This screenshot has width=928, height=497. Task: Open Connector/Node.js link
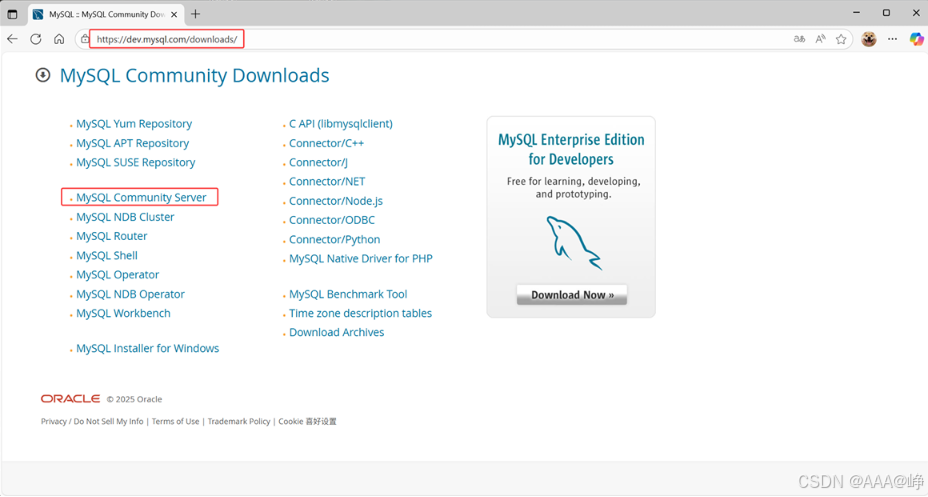click(x=336, y=201)
